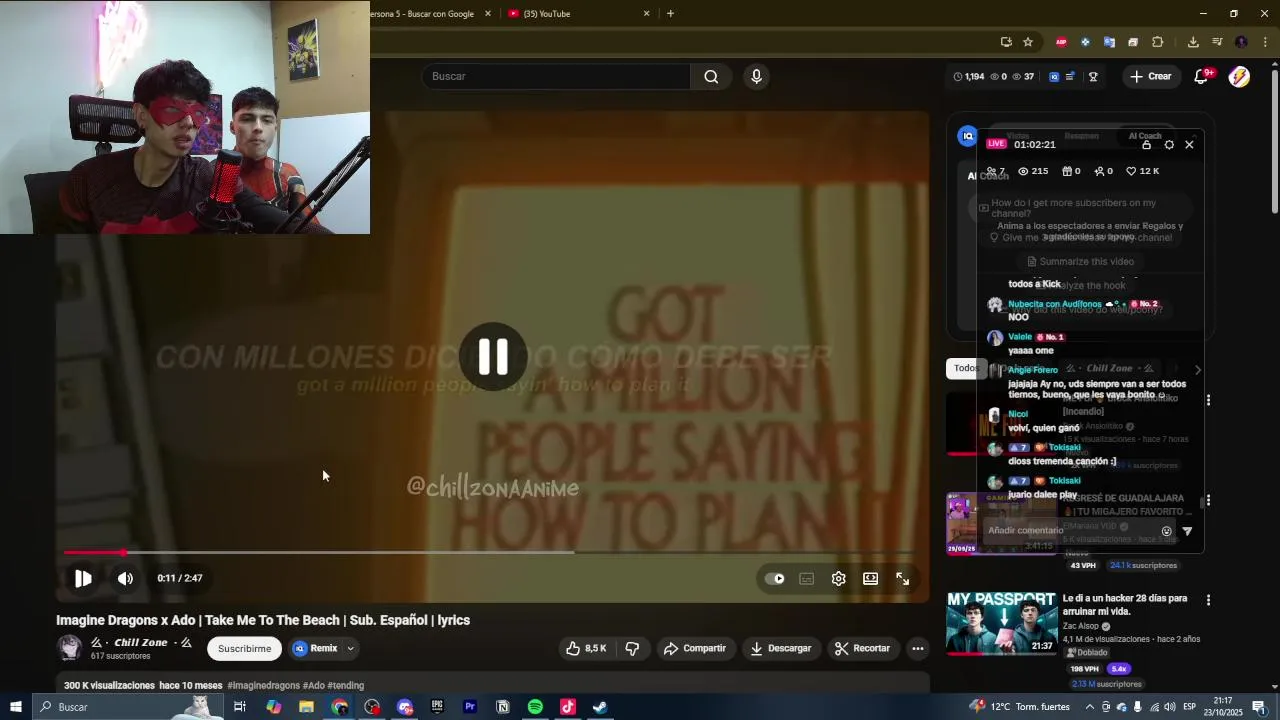Dislike the video with thumbs-down
Image resolution: width=1280 pixels, height=720 pixels.
[x=632, y=648]
